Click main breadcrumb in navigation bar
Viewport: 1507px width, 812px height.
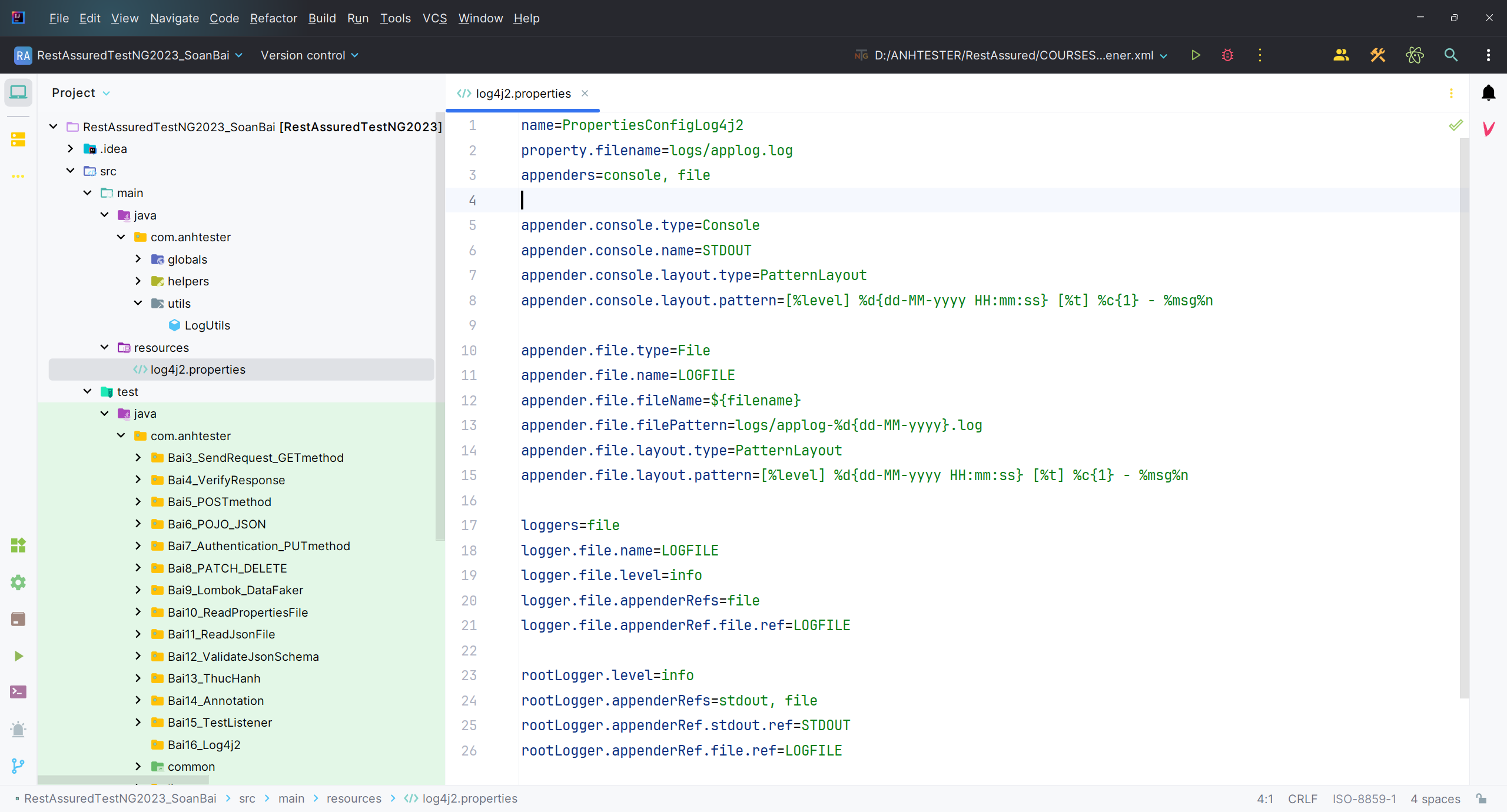(x=291, y=798)
